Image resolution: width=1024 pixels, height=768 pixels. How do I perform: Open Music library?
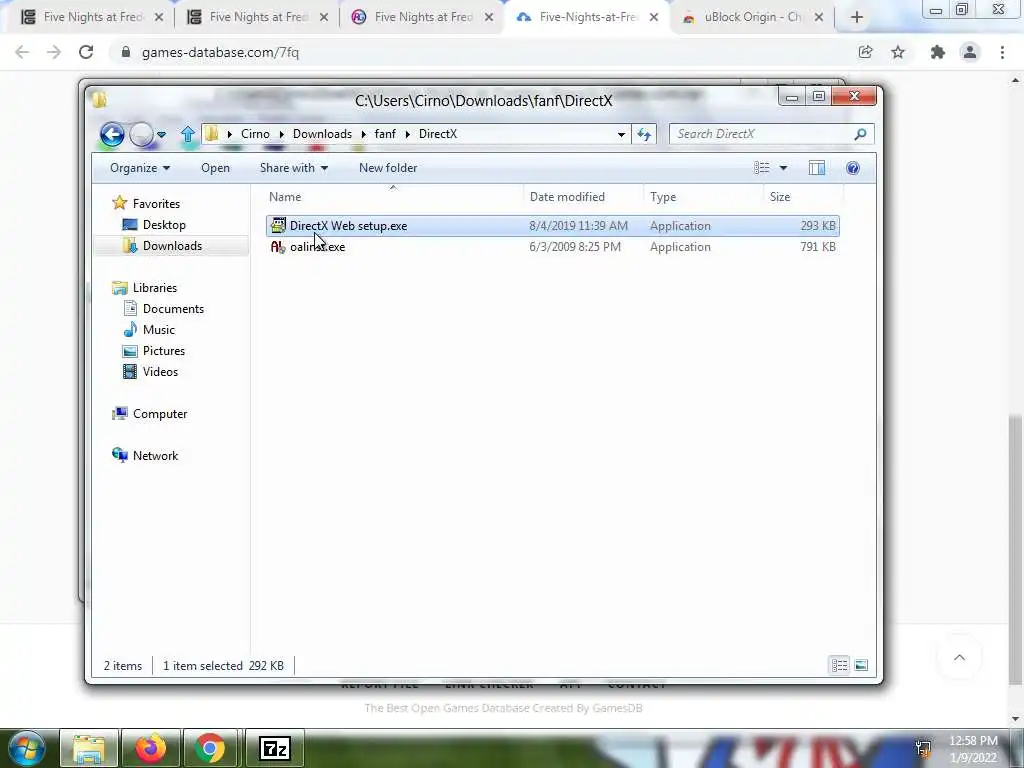[159, 330]
